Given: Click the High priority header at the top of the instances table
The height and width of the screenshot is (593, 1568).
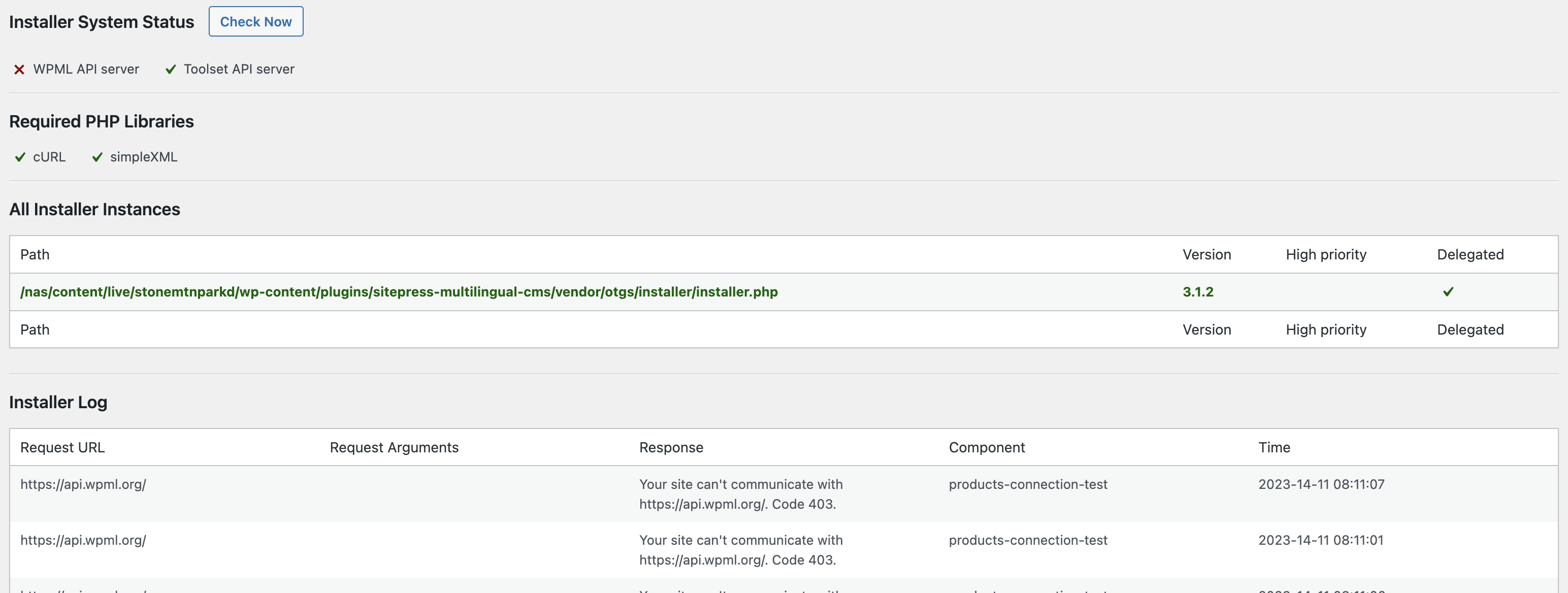Looking at the screenshot, I should pyautogui.click(x=1326, y=254).
